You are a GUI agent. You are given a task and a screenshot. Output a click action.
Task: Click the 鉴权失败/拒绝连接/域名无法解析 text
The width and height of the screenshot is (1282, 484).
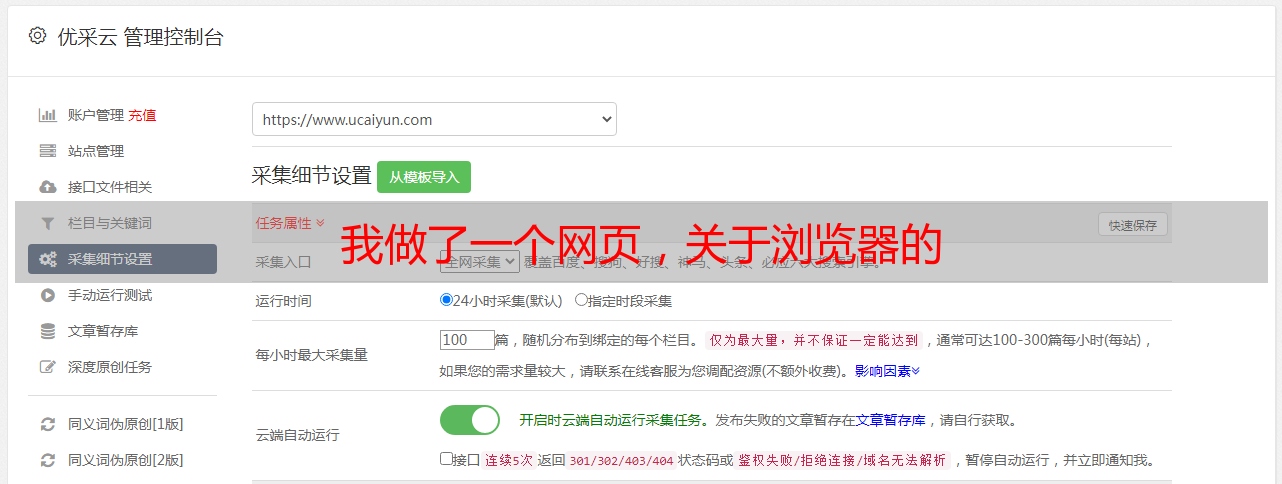(842, 460)
